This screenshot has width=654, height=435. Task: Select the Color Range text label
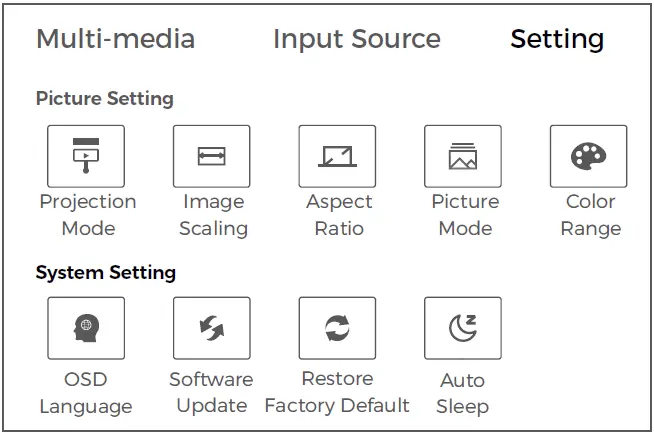pos(590,215)
